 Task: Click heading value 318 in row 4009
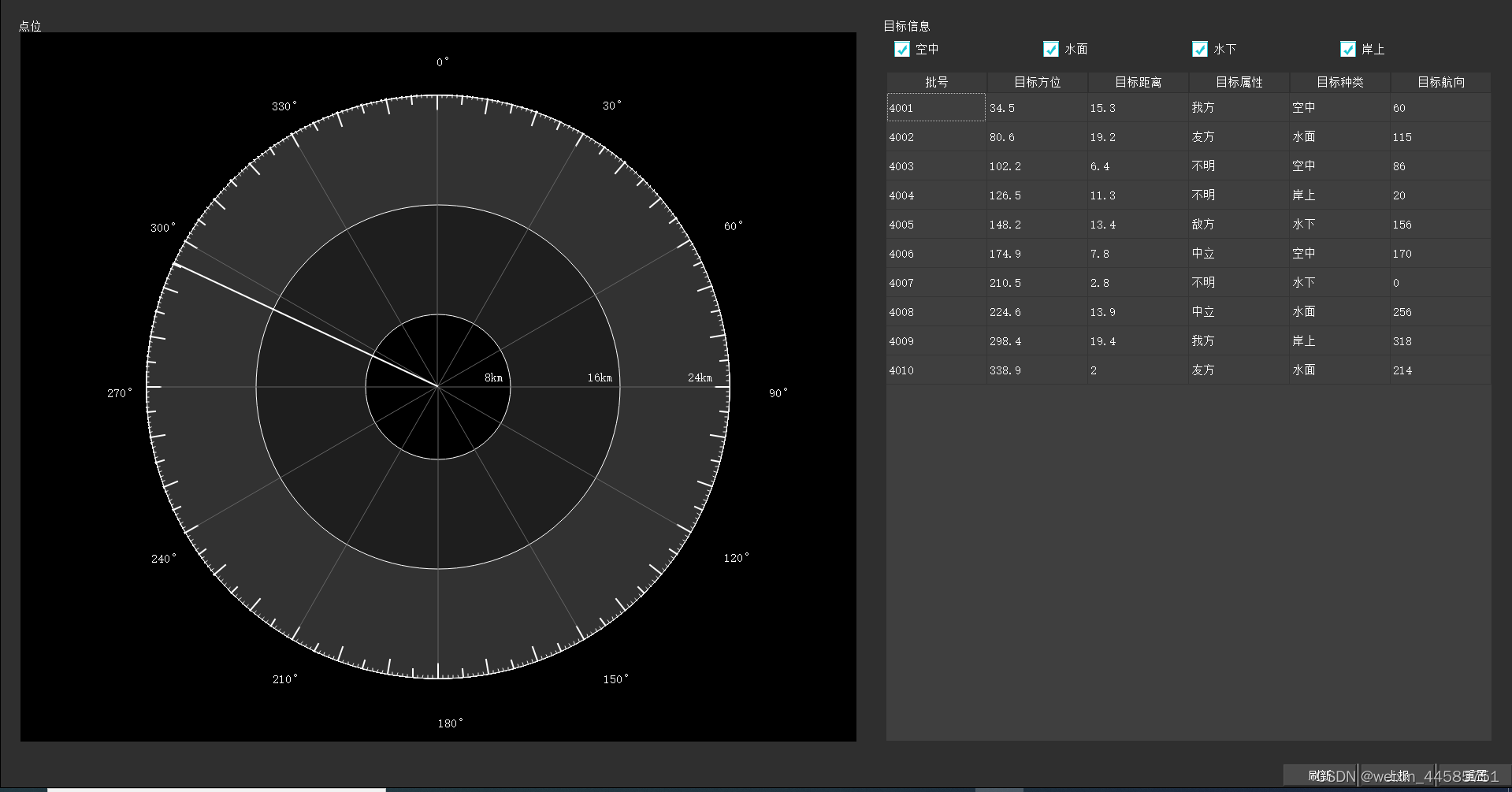1441,341
